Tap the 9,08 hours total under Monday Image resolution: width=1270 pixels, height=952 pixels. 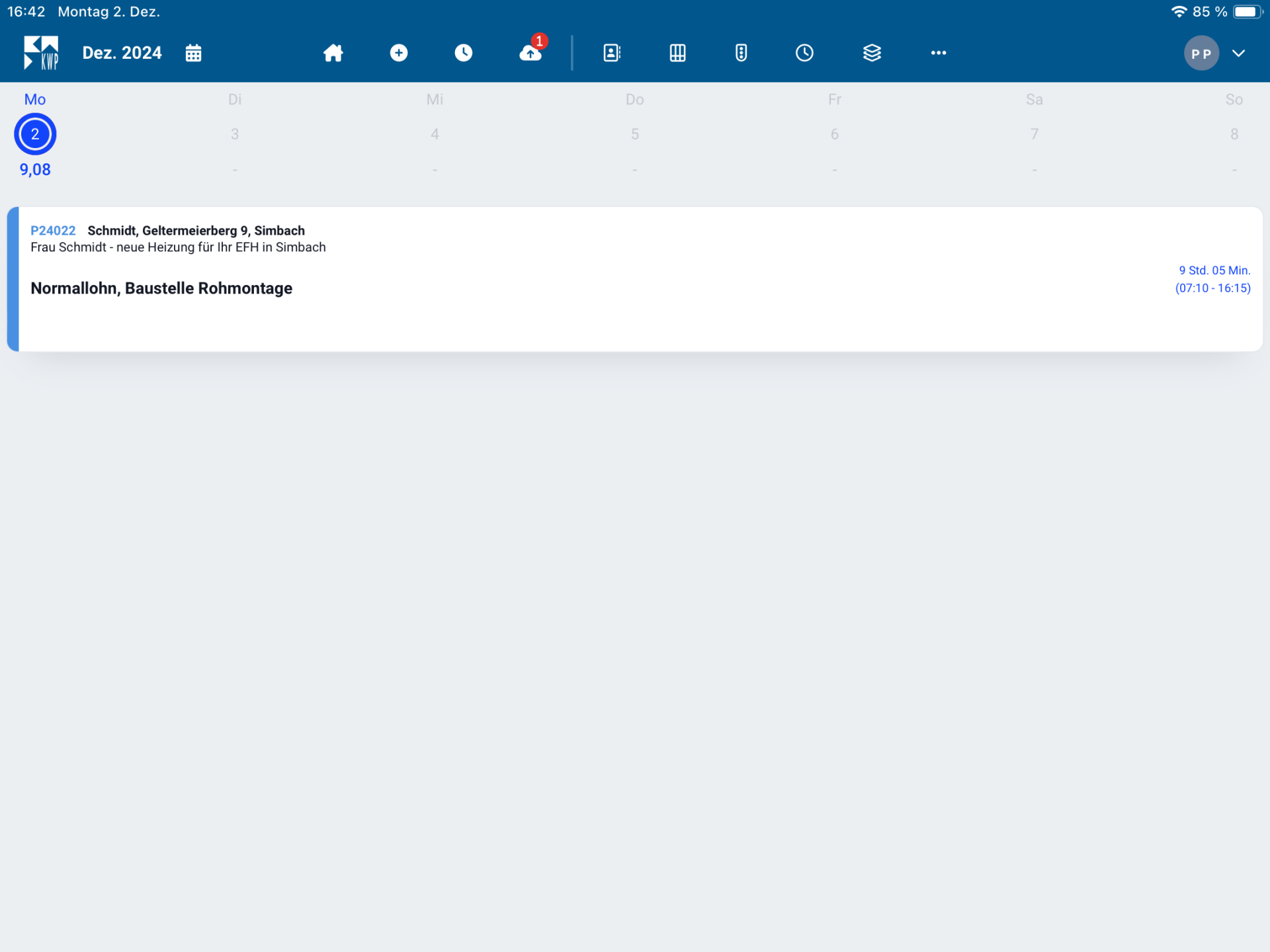[35, 170]
